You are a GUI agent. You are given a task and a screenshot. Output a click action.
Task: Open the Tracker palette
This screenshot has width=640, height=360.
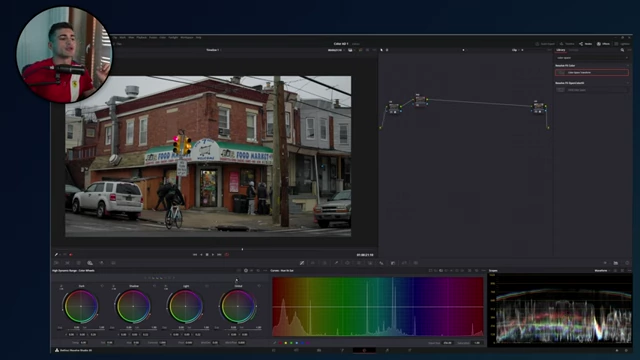pos(359,263)
